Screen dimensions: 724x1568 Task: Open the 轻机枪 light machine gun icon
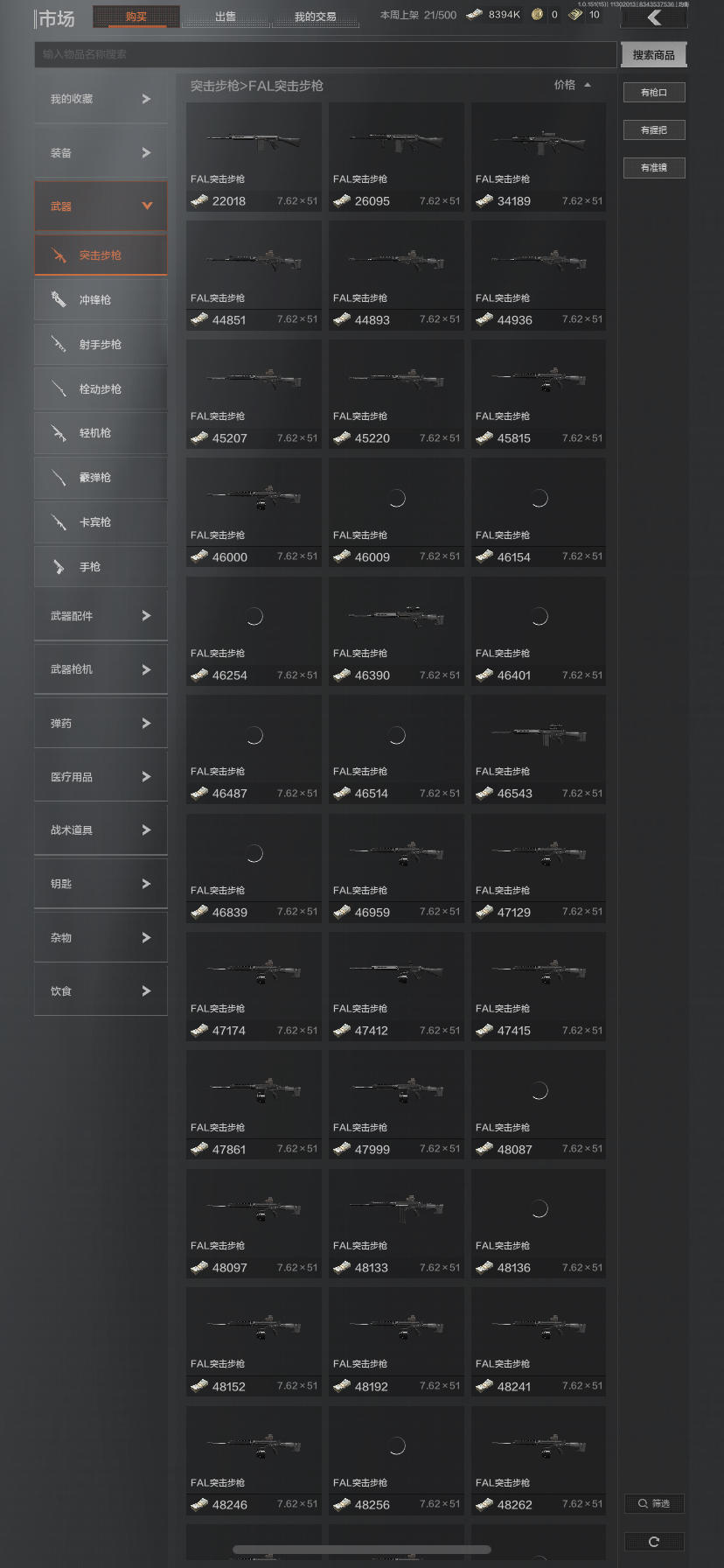coord(59,433)
